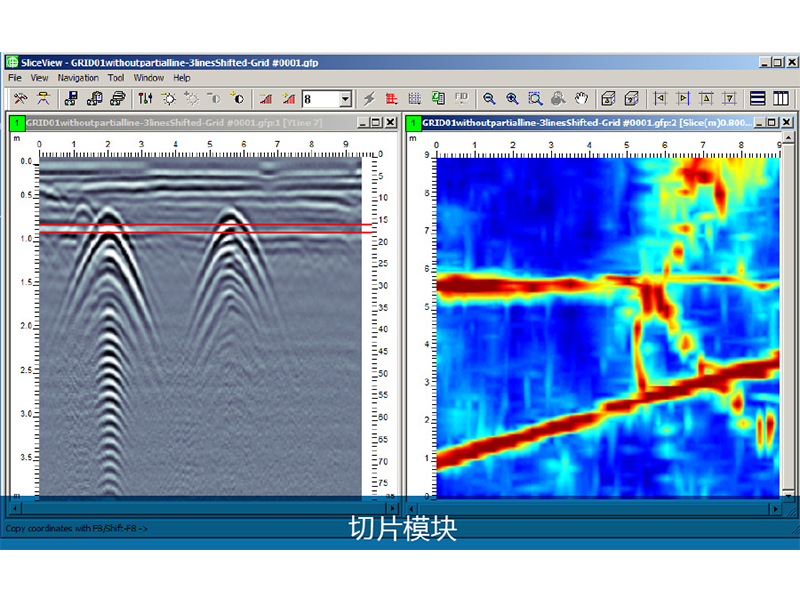Tile windows vertically with the columns icon

[x=781, y=98]
